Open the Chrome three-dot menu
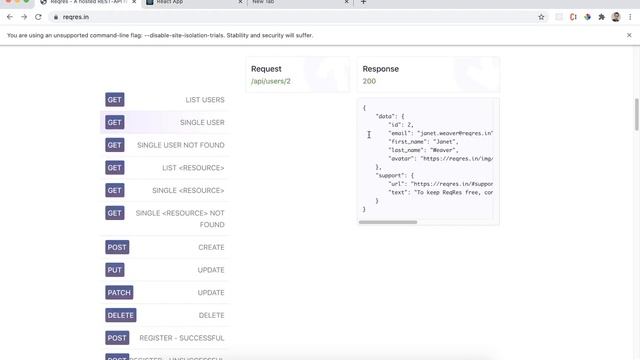The height and width of the screenshot is (360, 640). point(630,17)
